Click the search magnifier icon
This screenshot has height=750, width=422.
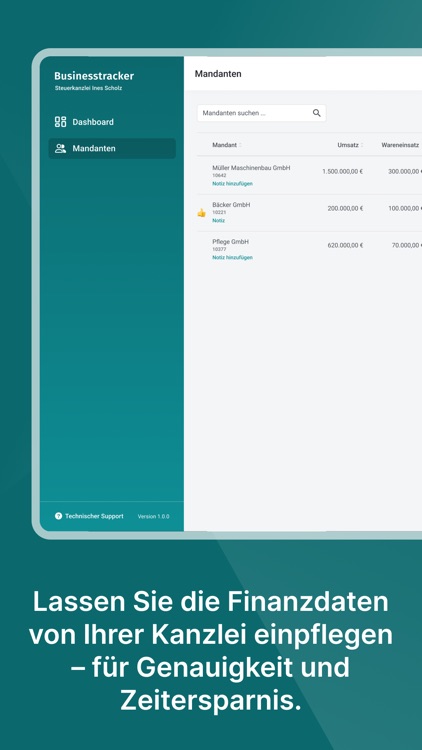coord(316,113)
